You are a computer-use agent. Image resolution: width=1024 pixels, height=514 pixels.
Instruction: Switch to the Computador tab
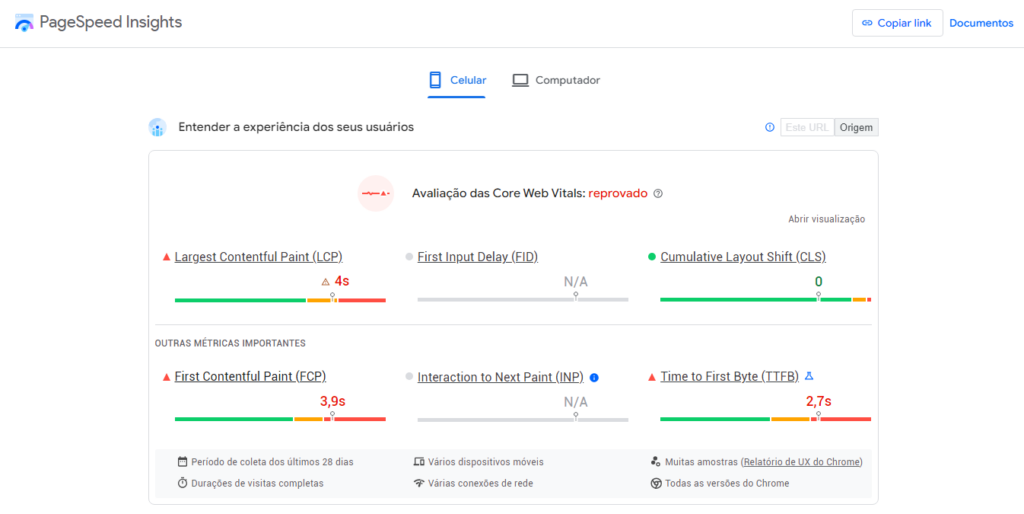[556, 80]
